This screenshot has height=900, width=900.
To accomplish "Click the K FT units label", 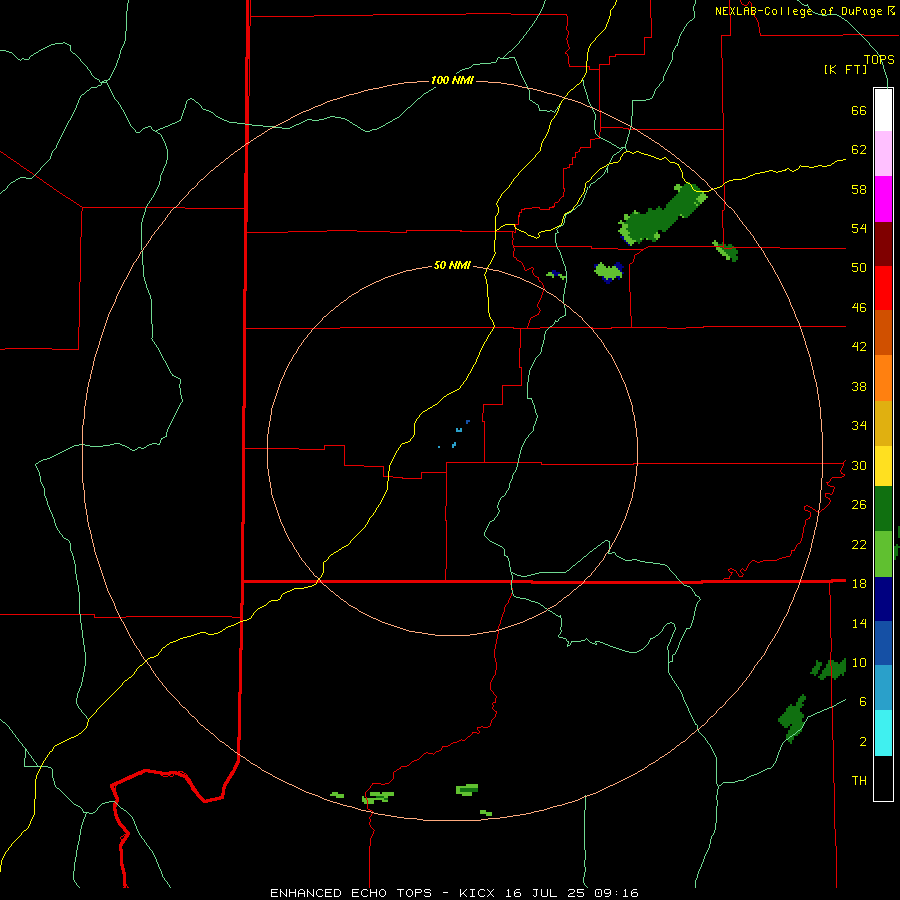I will tap(845, 69).
